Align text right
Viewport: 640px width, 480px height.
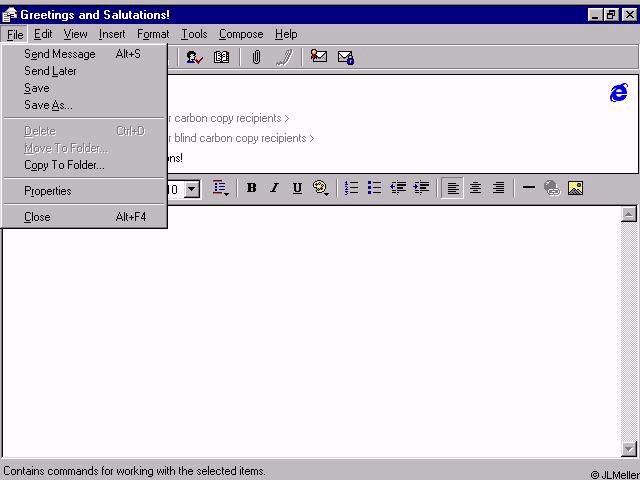pyautogui.click(x=498, y=188)
